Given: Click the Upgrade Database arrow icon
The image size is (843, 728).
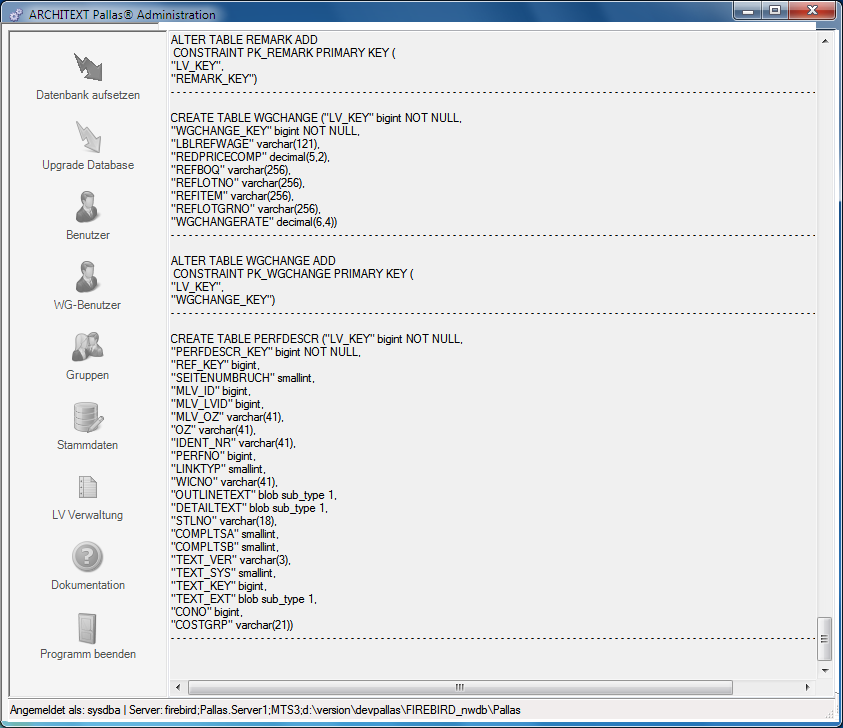Looking at the screenshot, I should 88,137.
